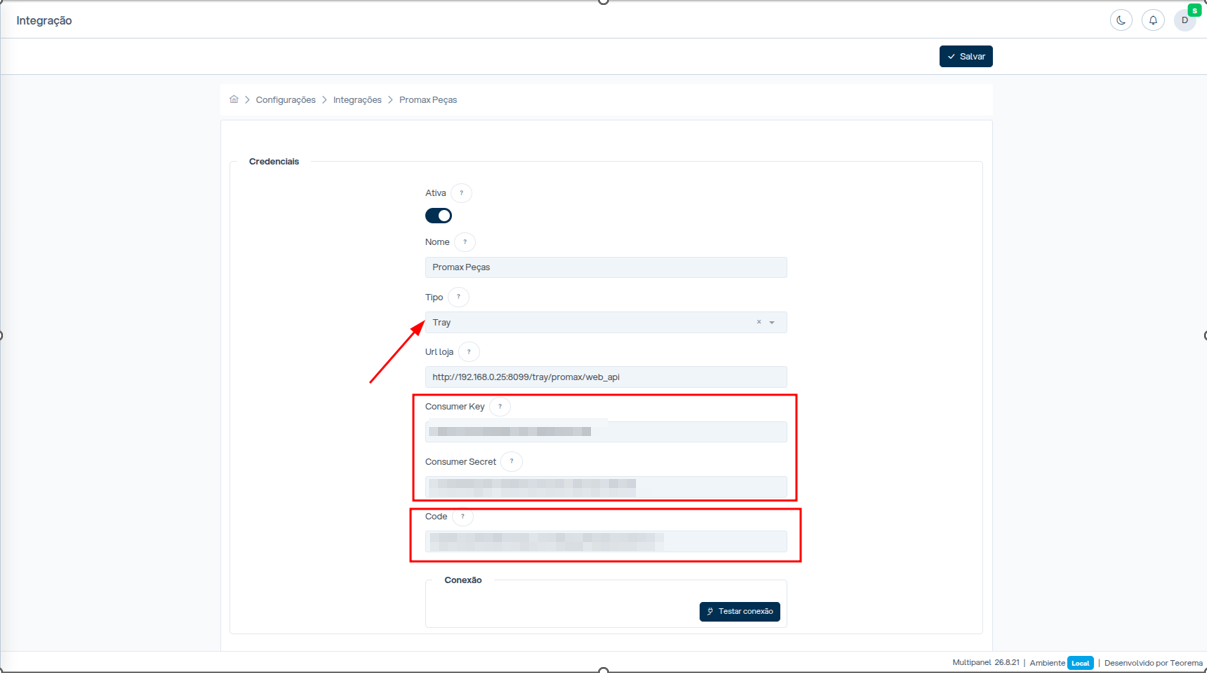Show help for the Ativa field
Screen dimensions: 1207x673
click(461, 193)
